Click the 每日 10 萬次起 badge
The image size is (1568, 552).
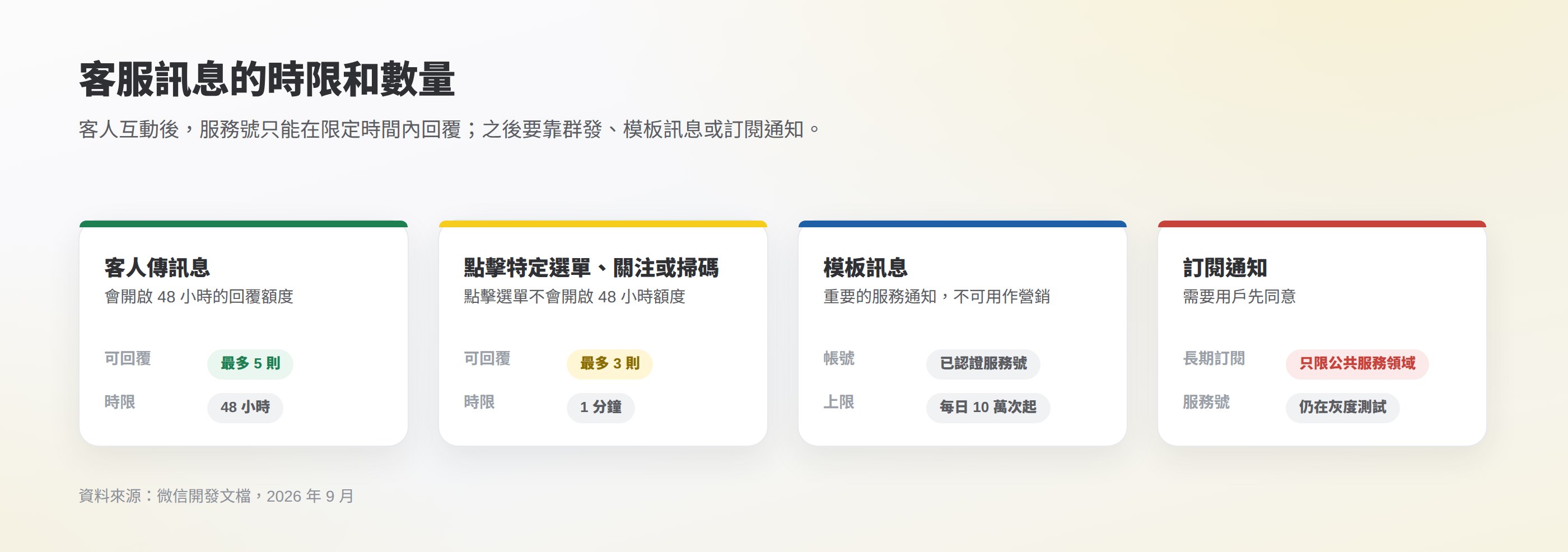pyautogui.click(x=988, y=407)
